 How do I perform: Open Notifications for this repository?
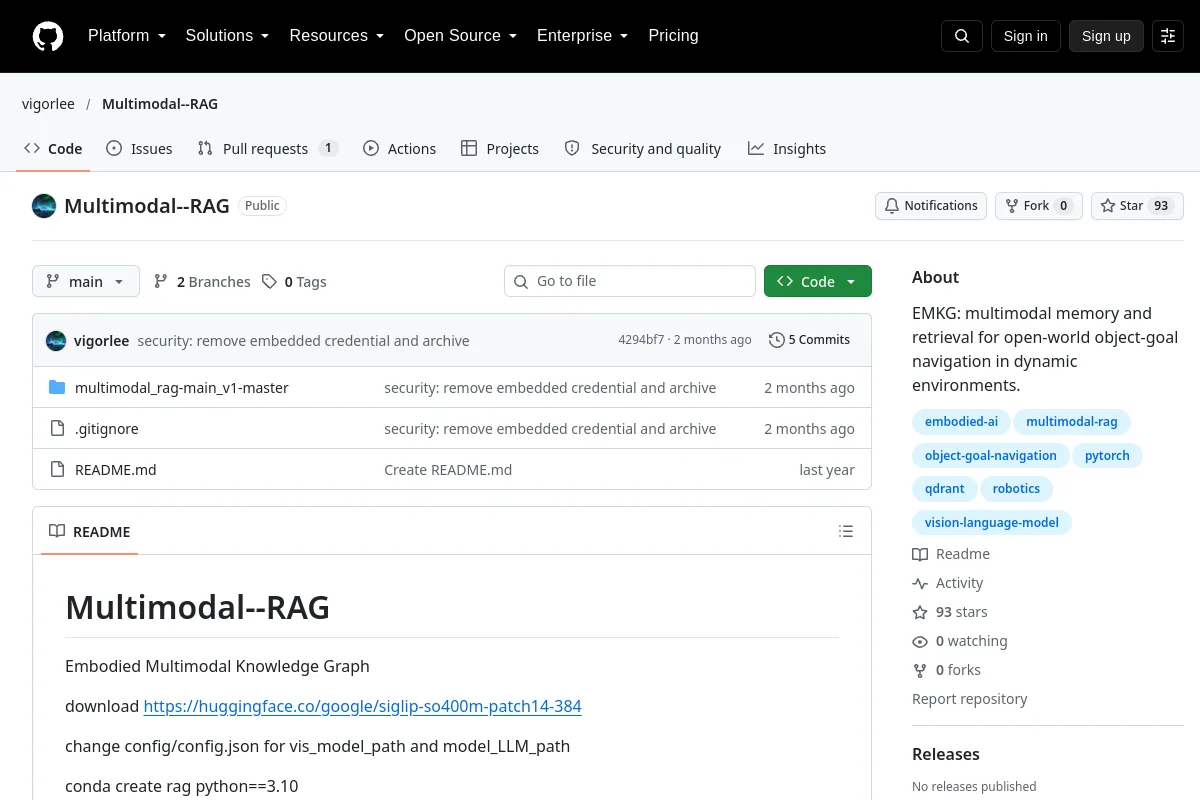pyautogui.click(x=931, y=206)
